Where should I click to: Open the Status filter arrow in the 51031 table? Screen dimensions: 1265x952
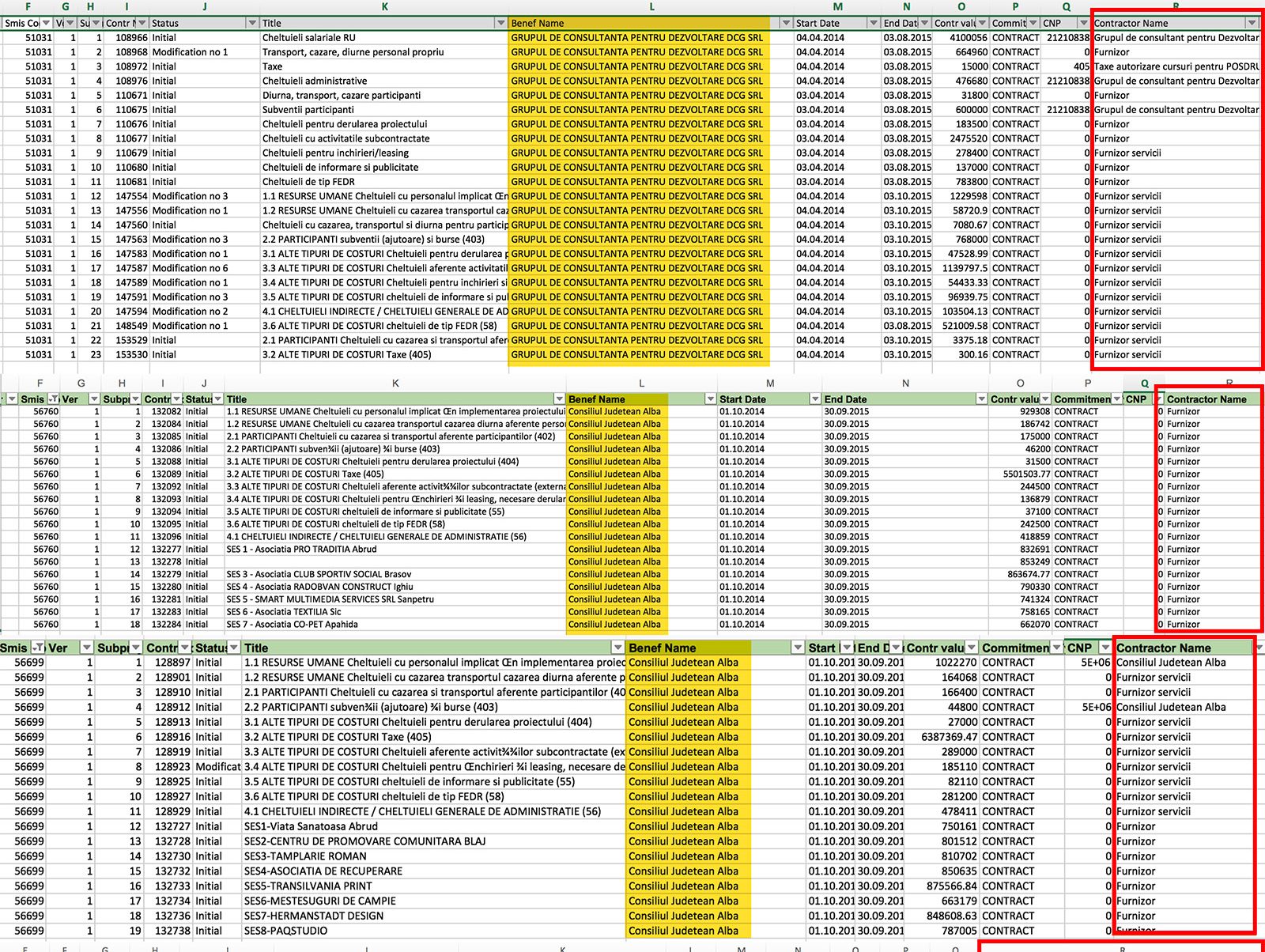(x=252, y=23)
